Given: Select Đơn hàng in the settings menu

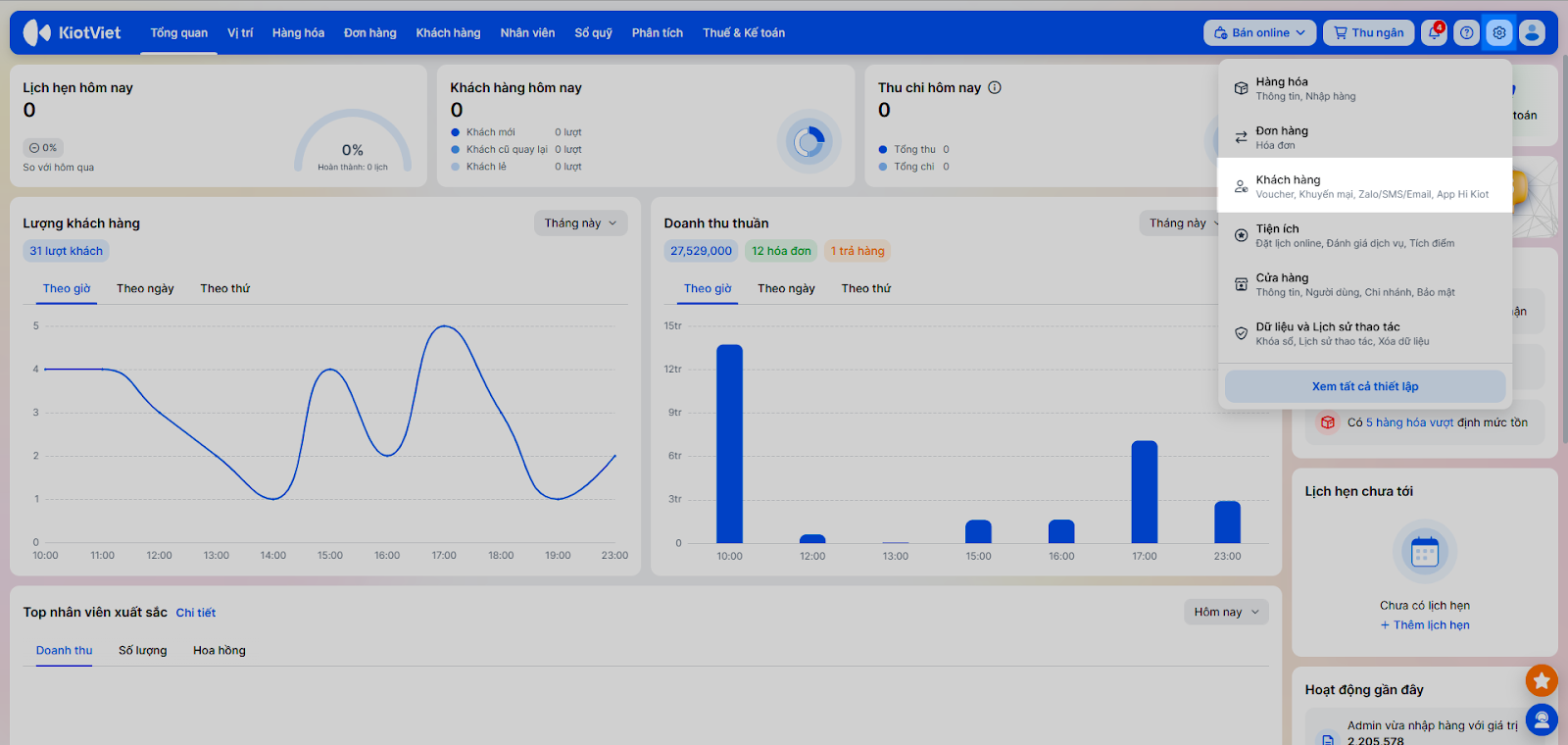Looking at the screenshot, I should tap(1365, 137).
